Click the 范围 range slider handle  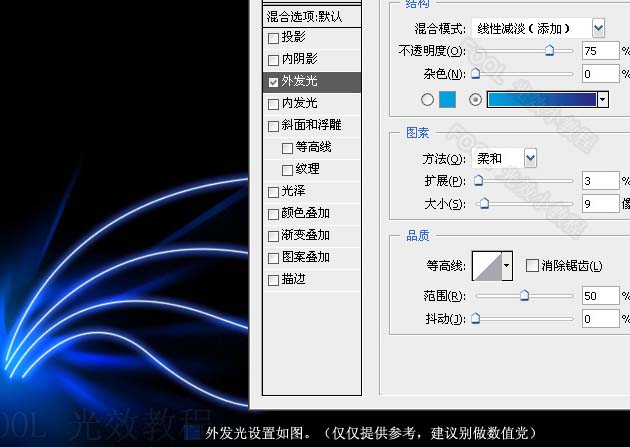click(524, 296)
